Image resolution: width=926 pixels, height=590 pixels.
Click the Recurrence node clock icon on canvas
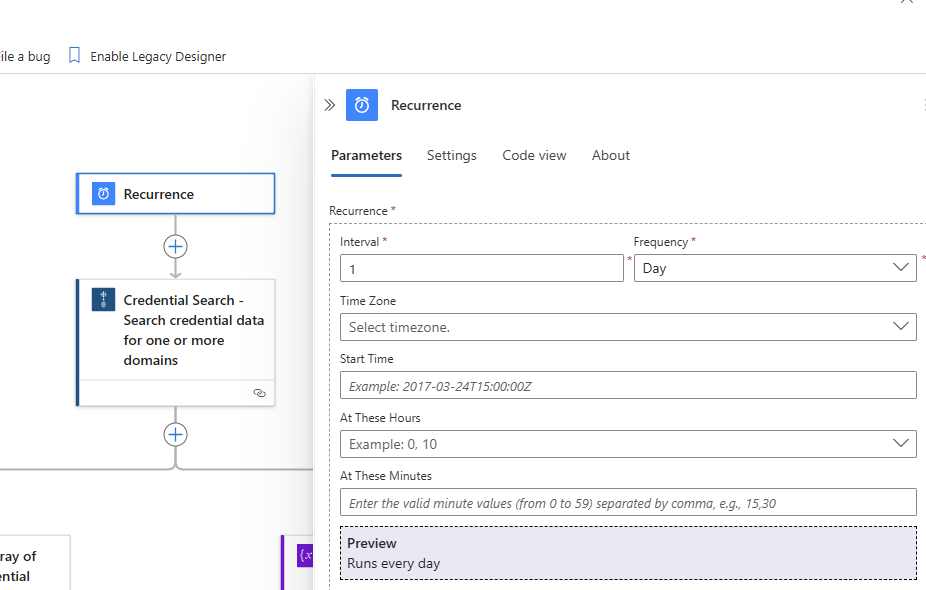[x=103, y=194]
